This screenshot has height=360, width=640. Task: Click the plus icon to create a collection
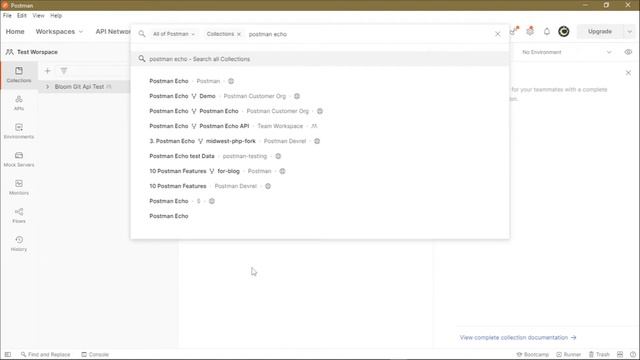(x=47, y=71)
